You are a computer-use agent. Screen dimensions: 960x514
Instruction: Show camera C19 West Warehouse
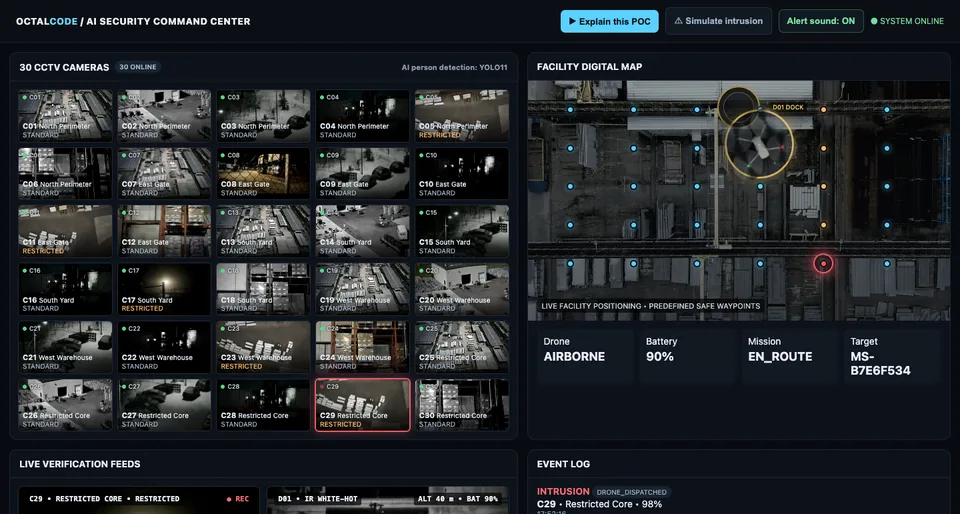coord(363,289)
